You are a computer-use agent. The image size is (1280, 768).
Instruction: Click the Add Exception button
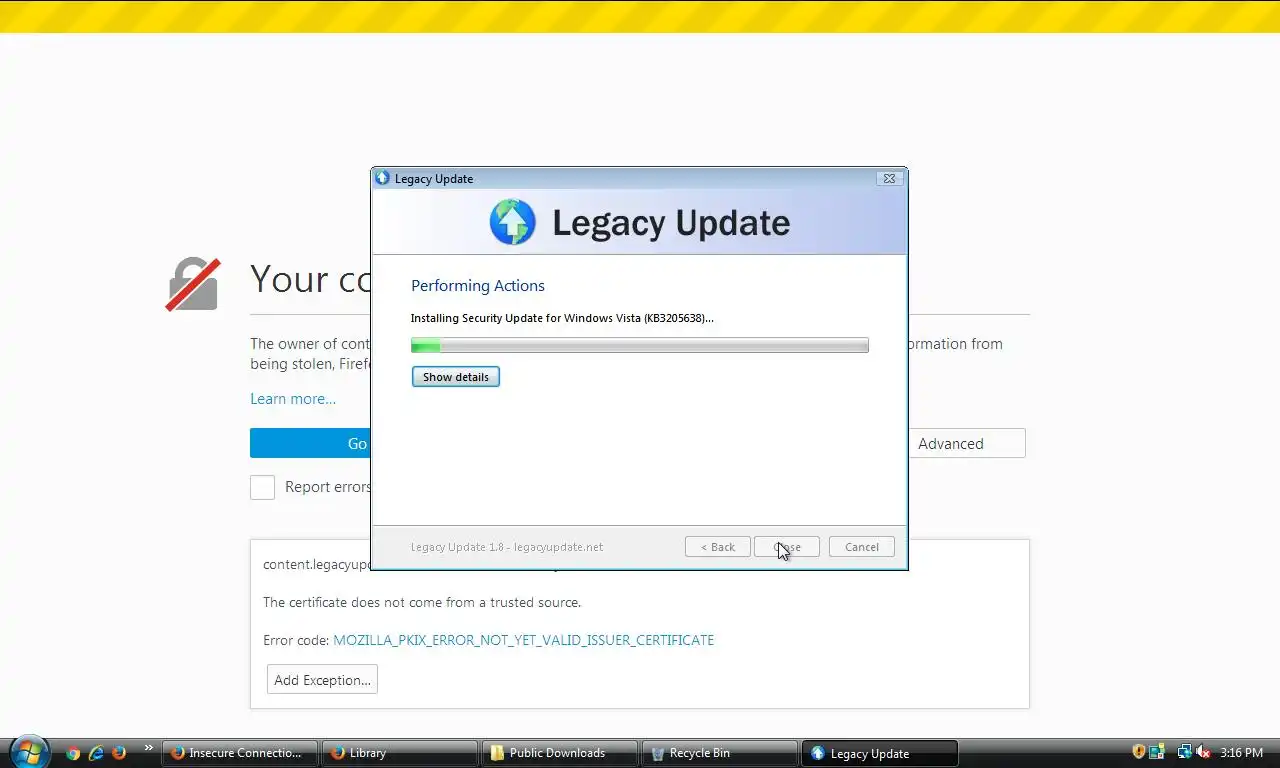pyautogui.click(x=322, y=680)
